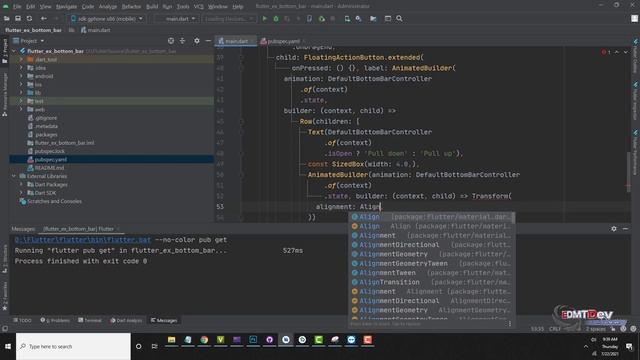This screenshot has height=360, width=640.
Task: Hide the Messages panel with minus icon
Action: click(x=625, y=229)
